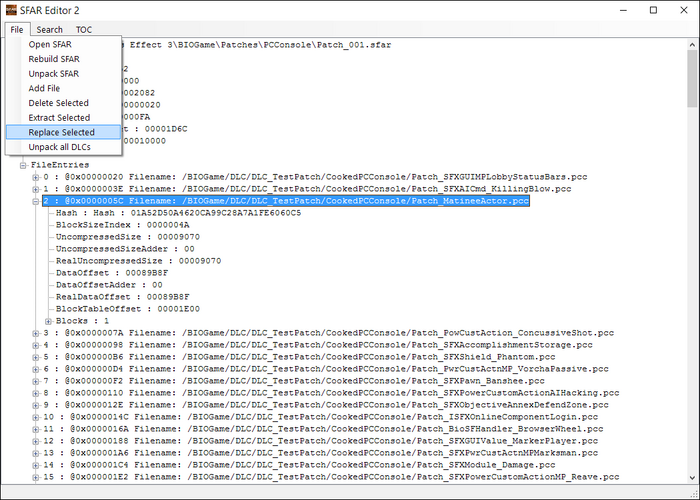The width and height of the screenshot is (700, 500).
Task: Select row Patch_SFXAICmd_KillingBlow.pcc
Action: click(307, 189)
